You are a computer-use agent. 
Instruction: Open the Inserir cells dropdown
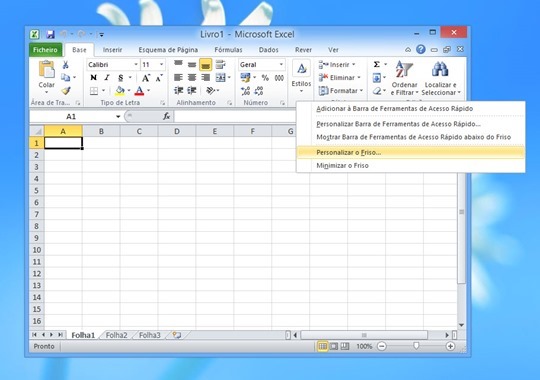pos(337,64)
